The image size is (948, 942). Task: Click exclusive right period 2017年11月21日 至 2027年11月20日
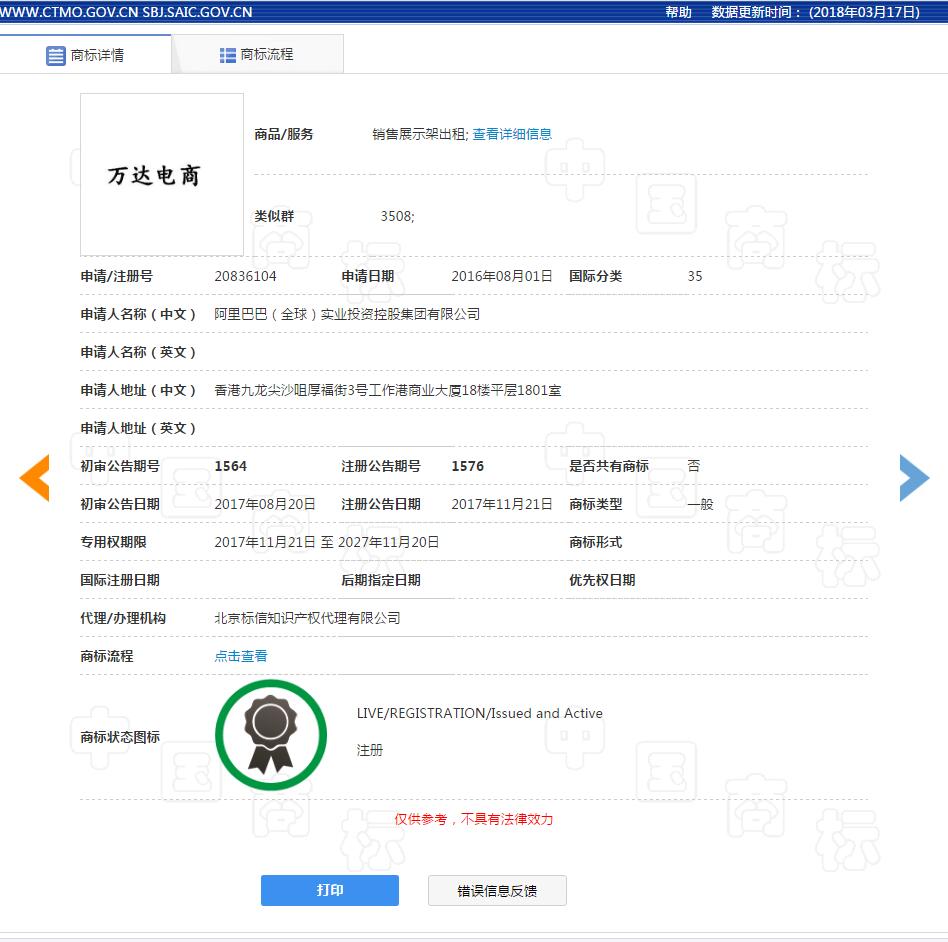click(x=326, y=542)
